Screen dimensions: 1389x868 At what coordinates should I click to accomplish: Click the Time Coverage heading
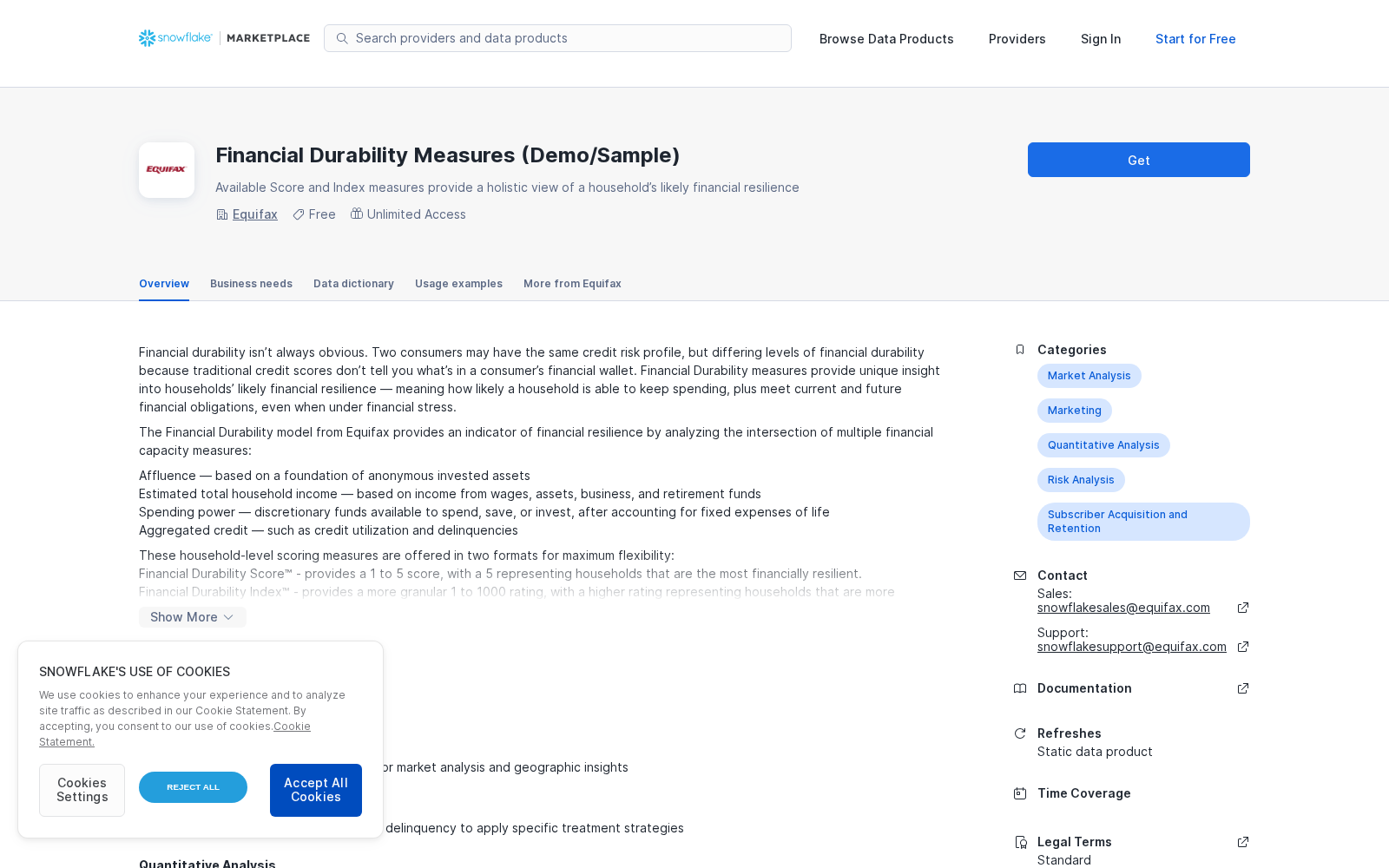[x=1084, y=793]
